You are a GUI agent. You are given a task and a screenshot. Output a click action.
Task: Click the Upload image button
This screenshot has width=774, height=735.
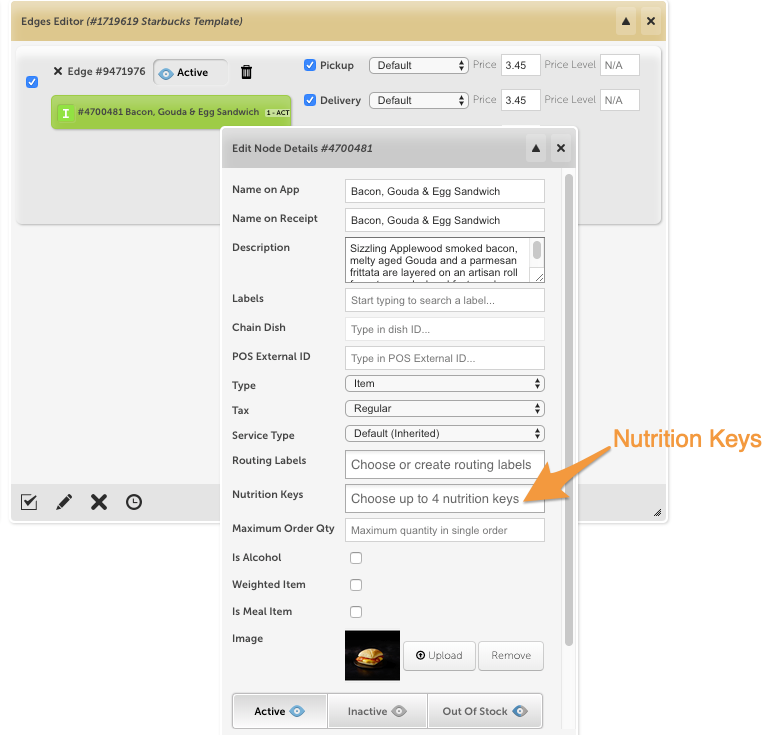(439, 656)
